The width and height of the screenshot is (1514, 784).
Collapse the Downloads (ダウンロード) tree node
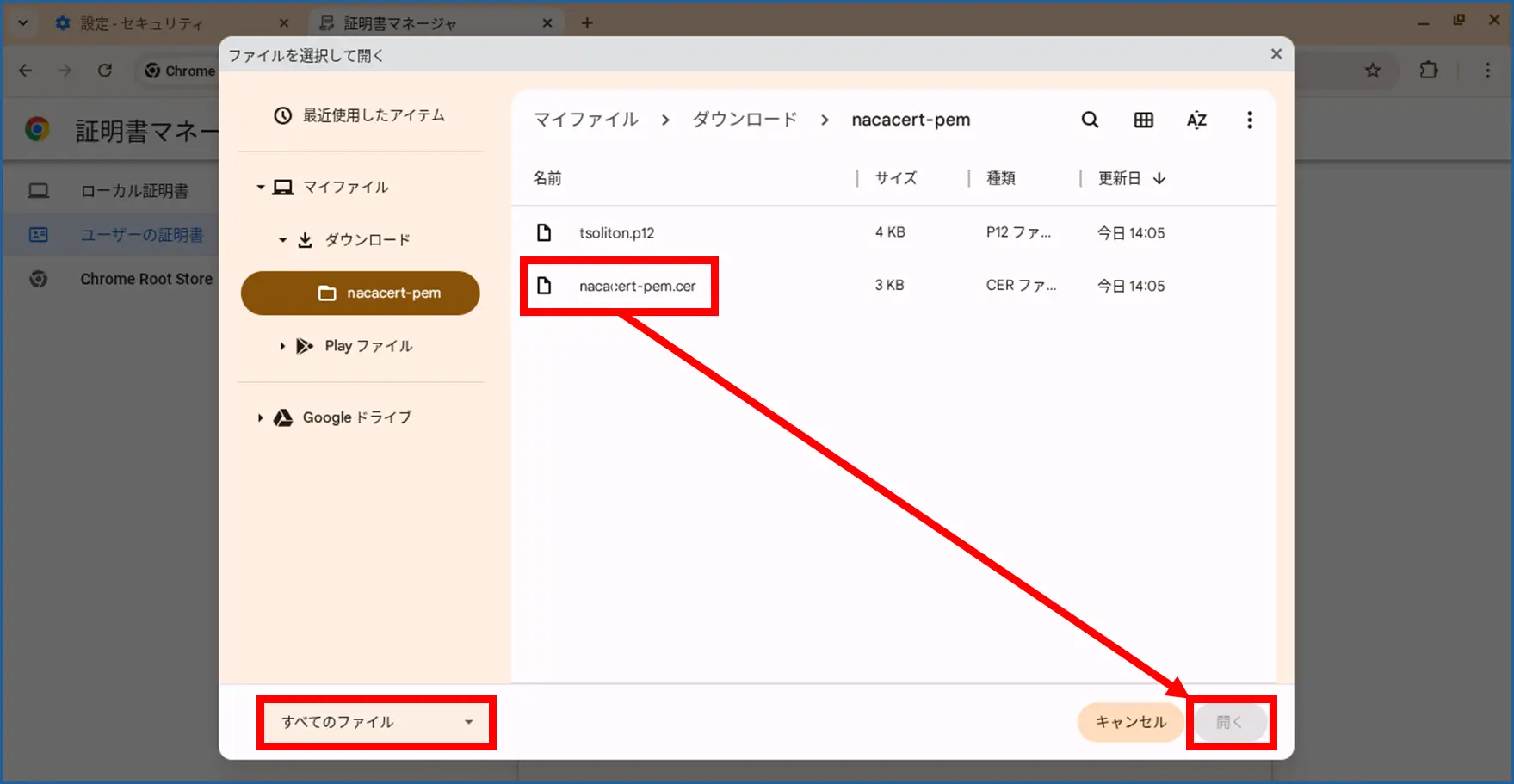click(282, 240)
